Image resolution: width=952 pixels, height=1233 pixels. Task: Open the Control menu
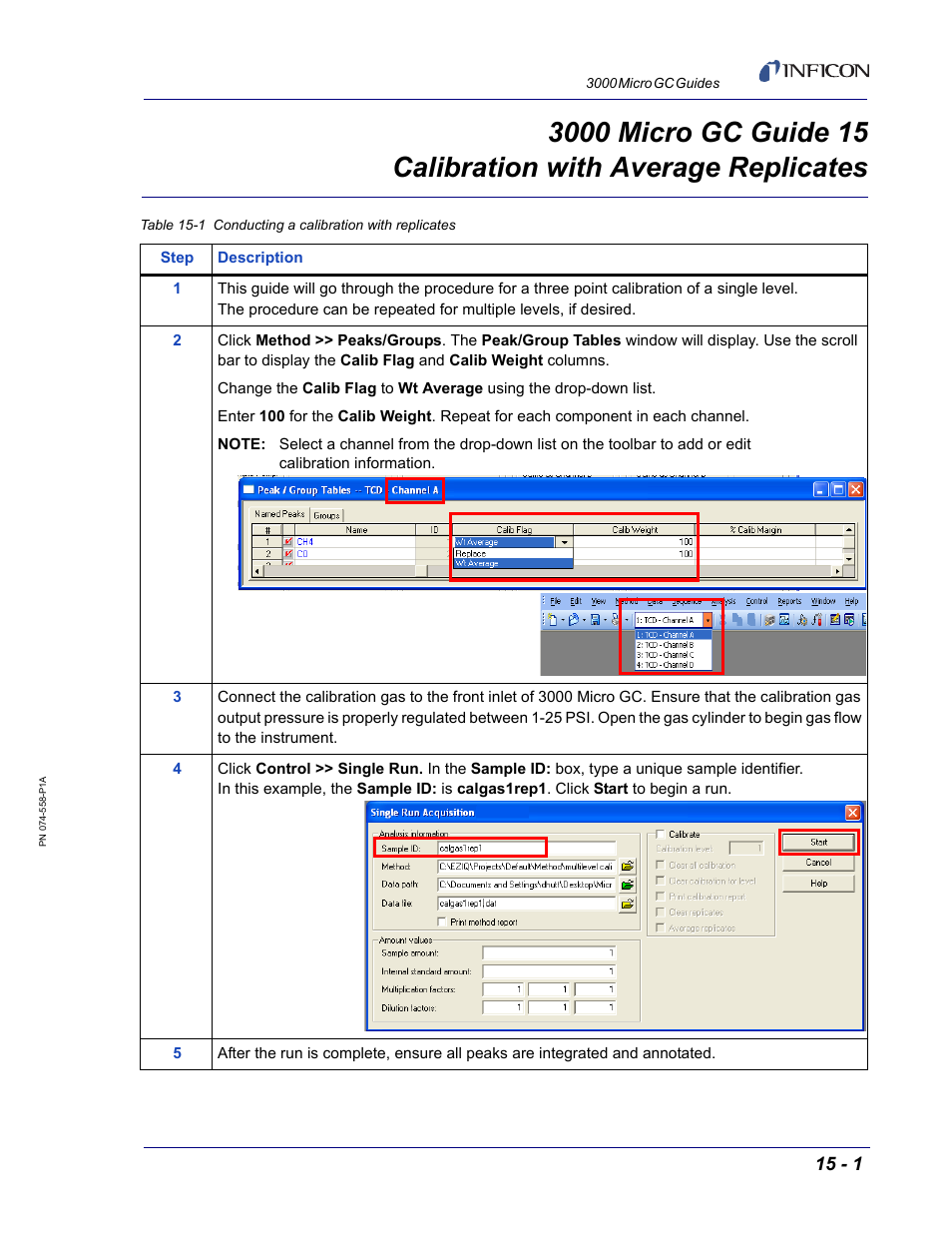click(757, 601)
